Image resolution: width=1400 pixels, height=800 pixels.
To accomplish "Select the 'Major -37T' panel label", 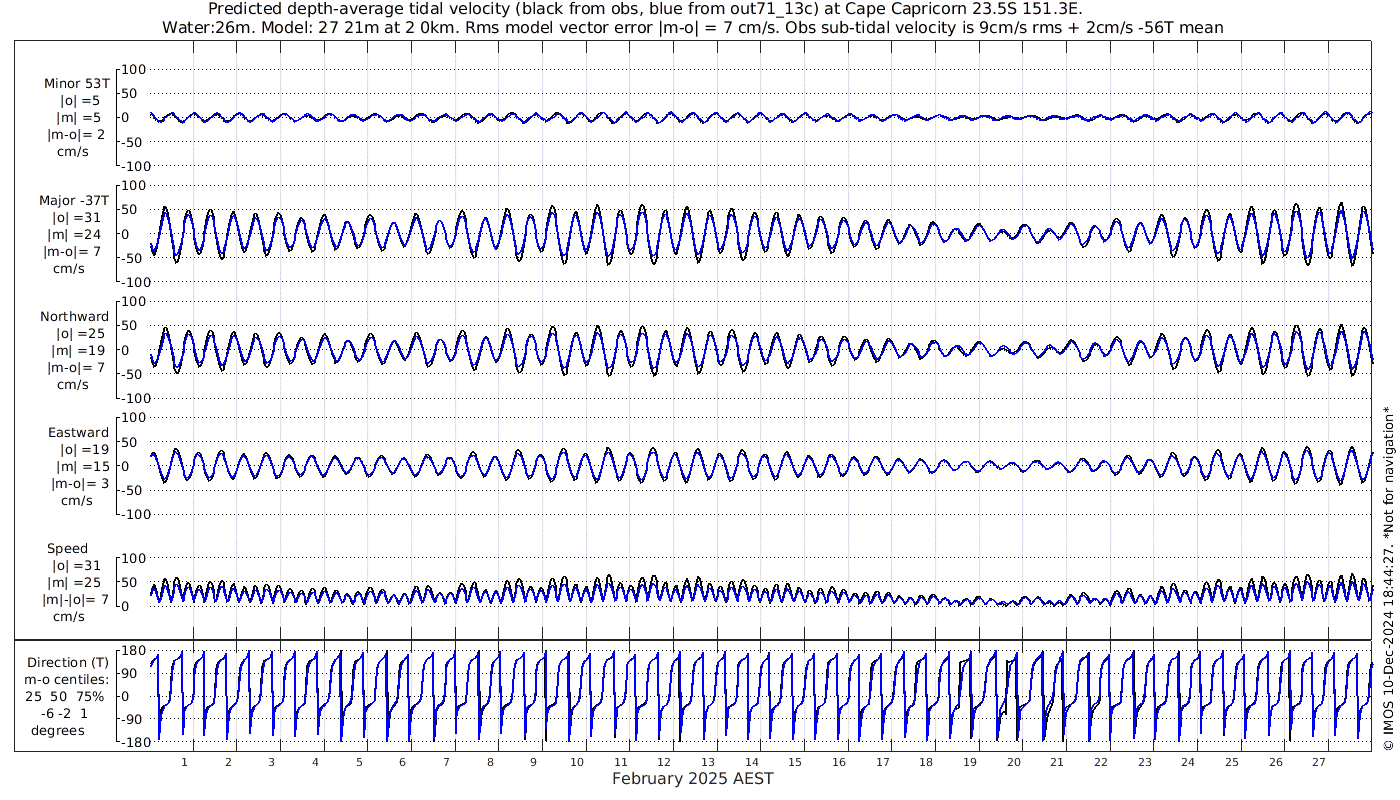I will 73,200.
